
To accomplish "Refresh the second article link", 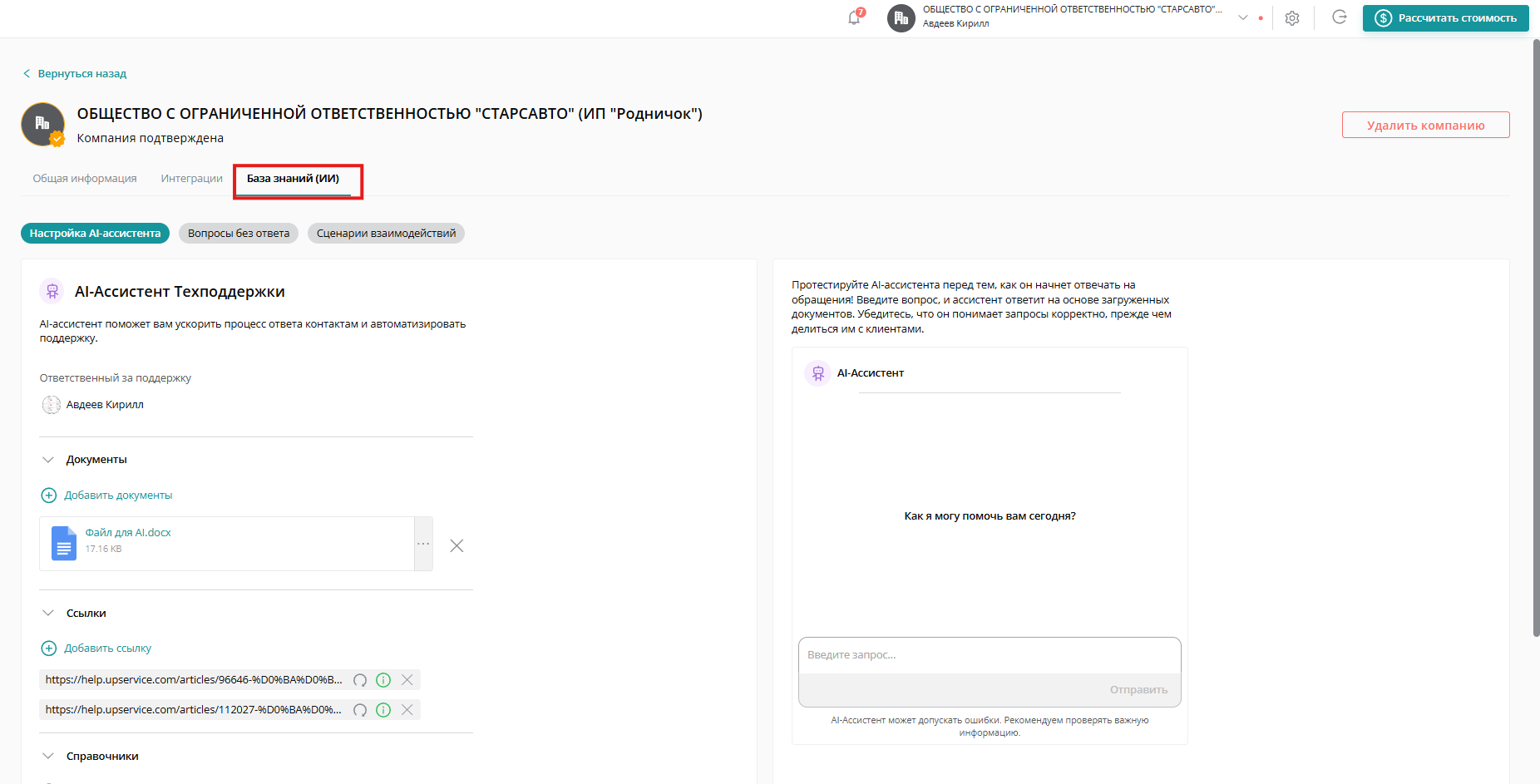I will coord(360,710).
